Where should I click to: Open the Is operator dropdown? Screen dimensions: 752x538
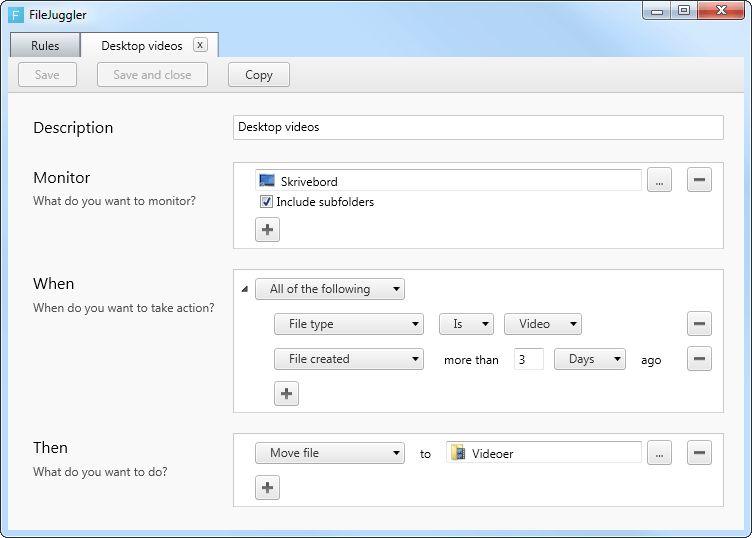[x=466, y=324]
